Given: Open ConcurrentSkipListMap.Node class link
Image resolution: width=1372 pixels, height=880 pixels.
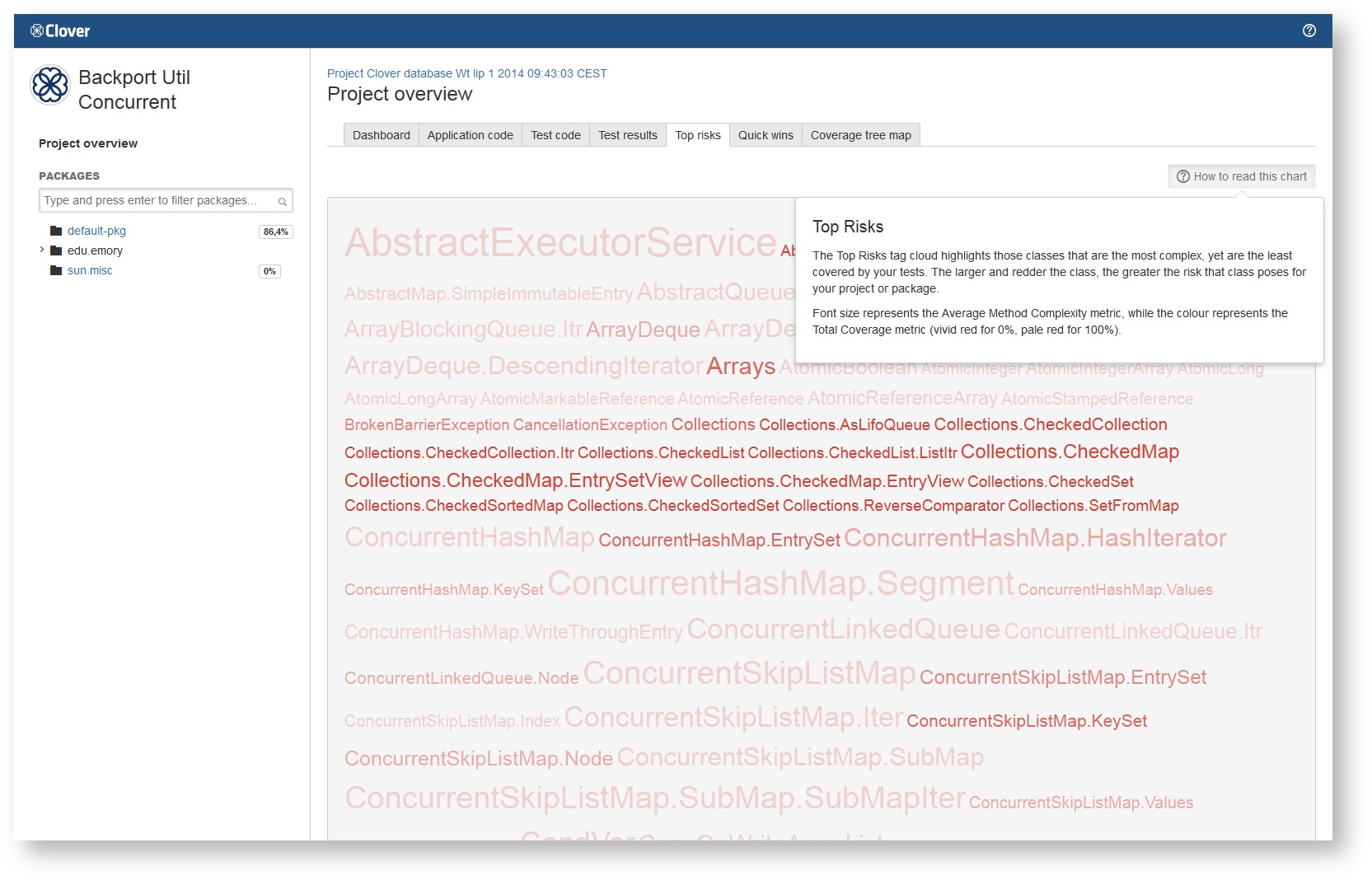Looking at the screenshot, I should (x=479, y=759).
